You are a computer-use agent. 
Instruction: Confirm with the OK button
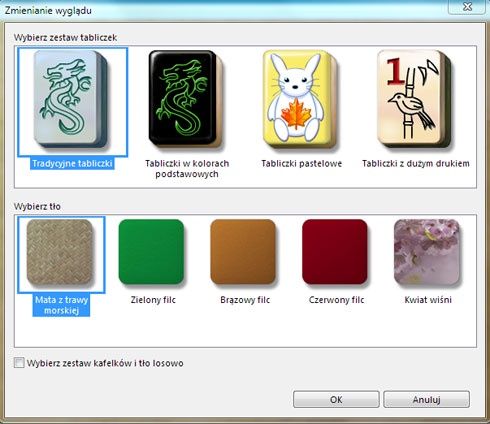tap(336, 399)
